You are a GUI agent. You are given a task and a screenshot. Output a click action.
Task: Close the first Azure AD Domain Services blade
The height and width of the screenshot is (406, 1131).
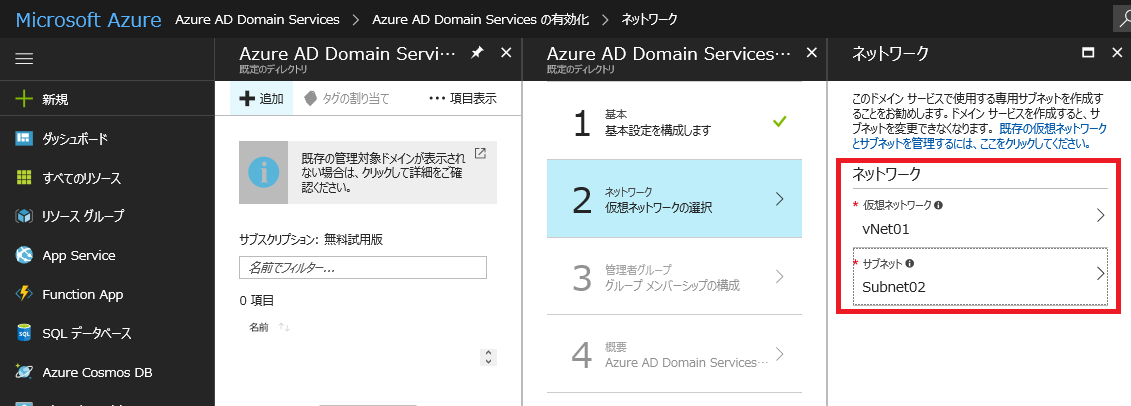pyautogui.click(x=506, y=53)
